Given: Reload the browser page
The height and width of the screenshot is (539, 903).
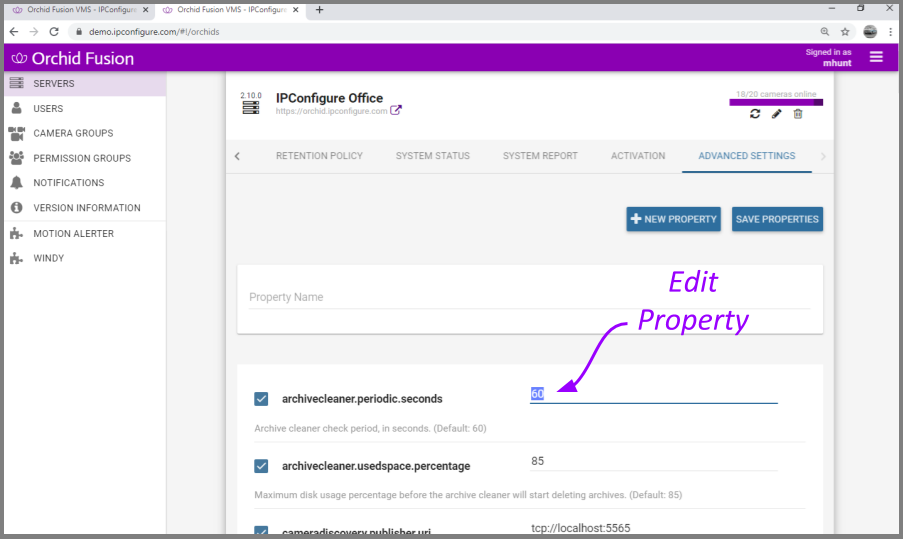Looking at the screenshot, I should click(x=54, y=32).
